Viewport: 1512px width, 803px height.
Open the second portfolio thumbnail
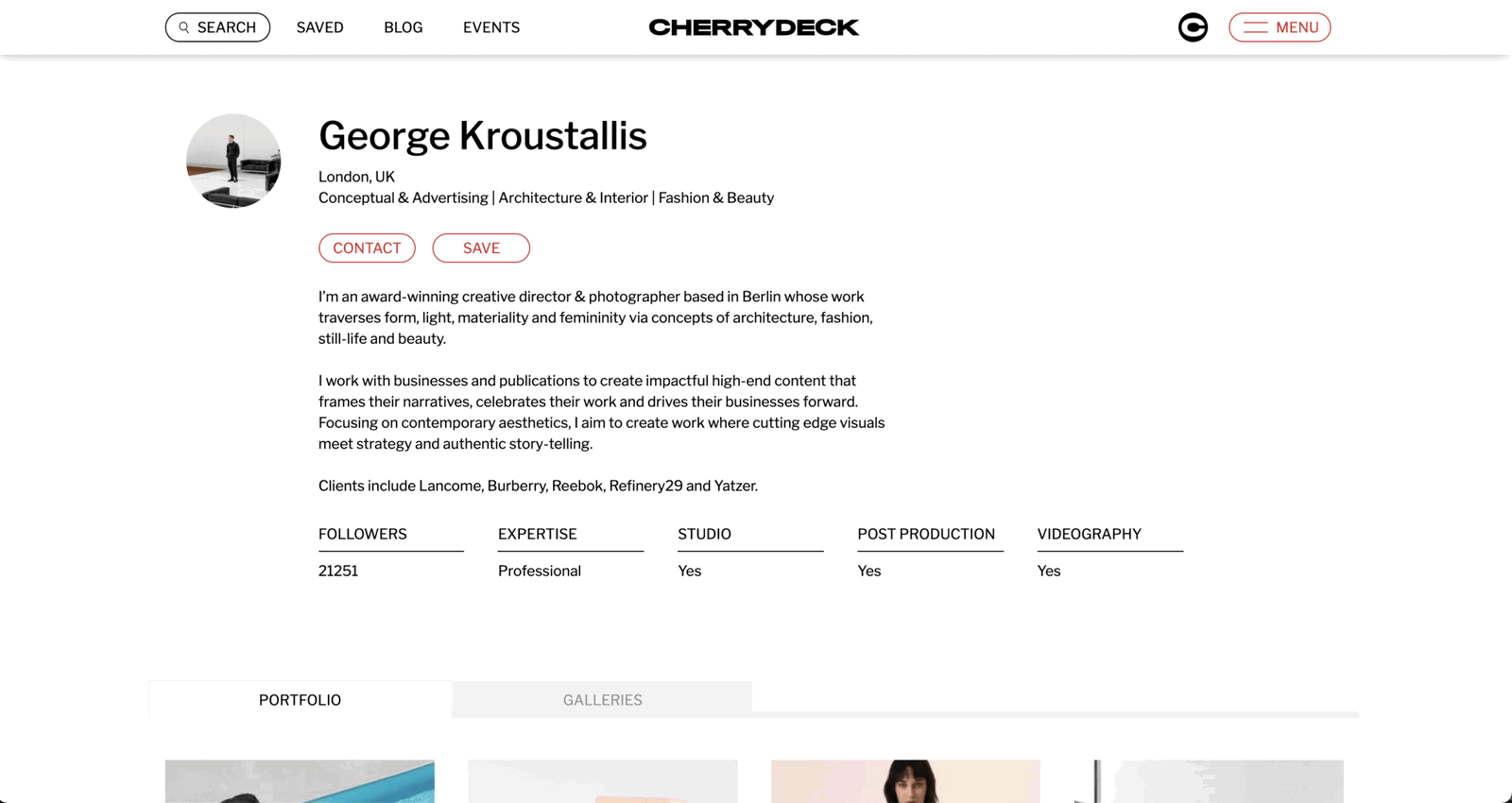(x=602, y=782)
